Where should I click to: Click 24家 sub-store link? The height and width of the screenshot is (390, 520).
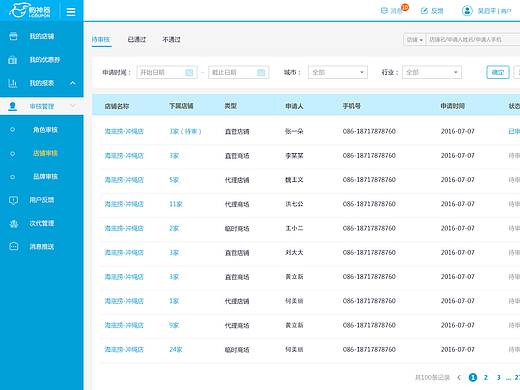(x=176, y=350)
